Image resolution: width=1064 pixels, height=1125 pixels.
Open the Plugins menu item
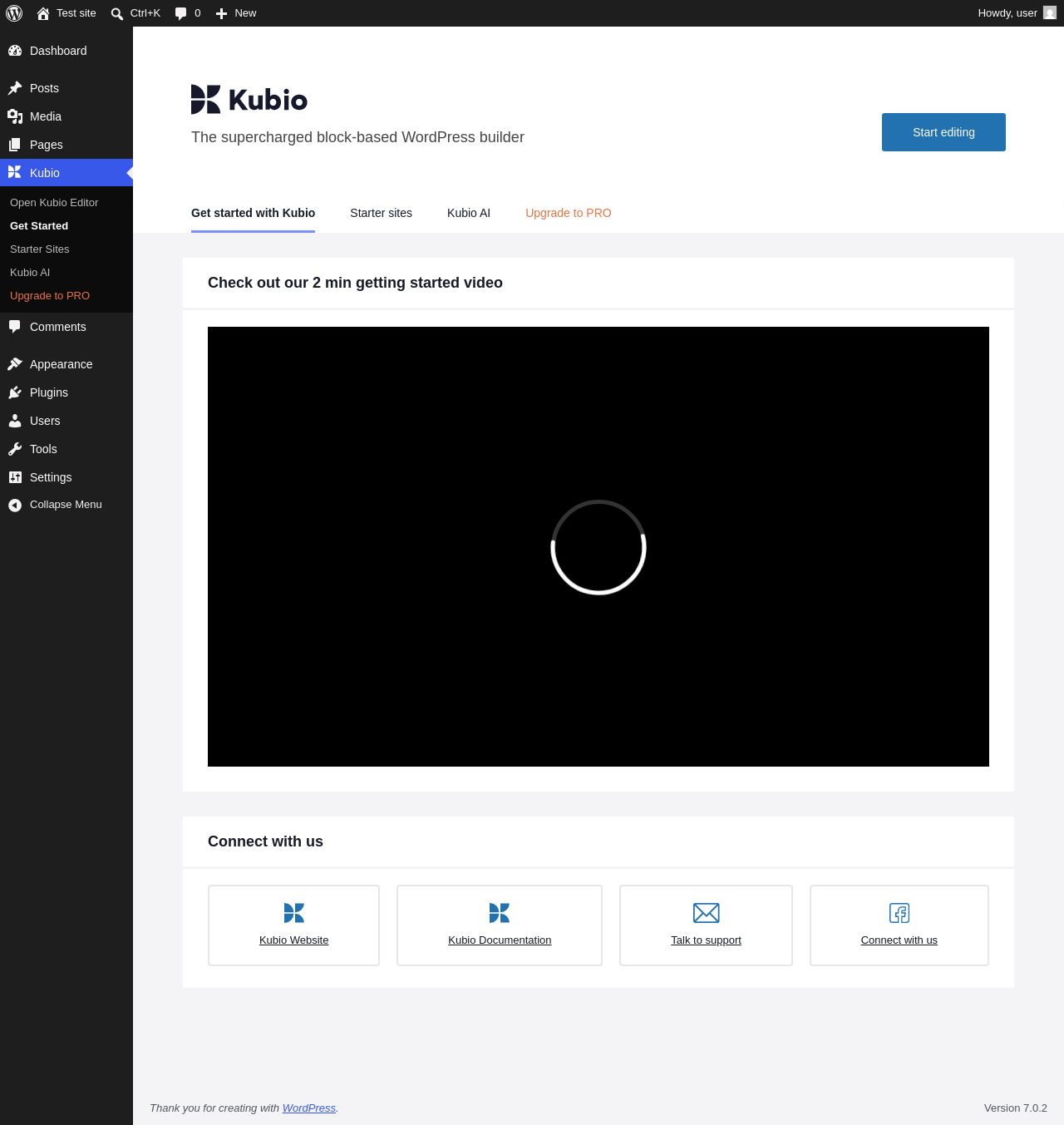pyautogui.click(x=66, y=392)
